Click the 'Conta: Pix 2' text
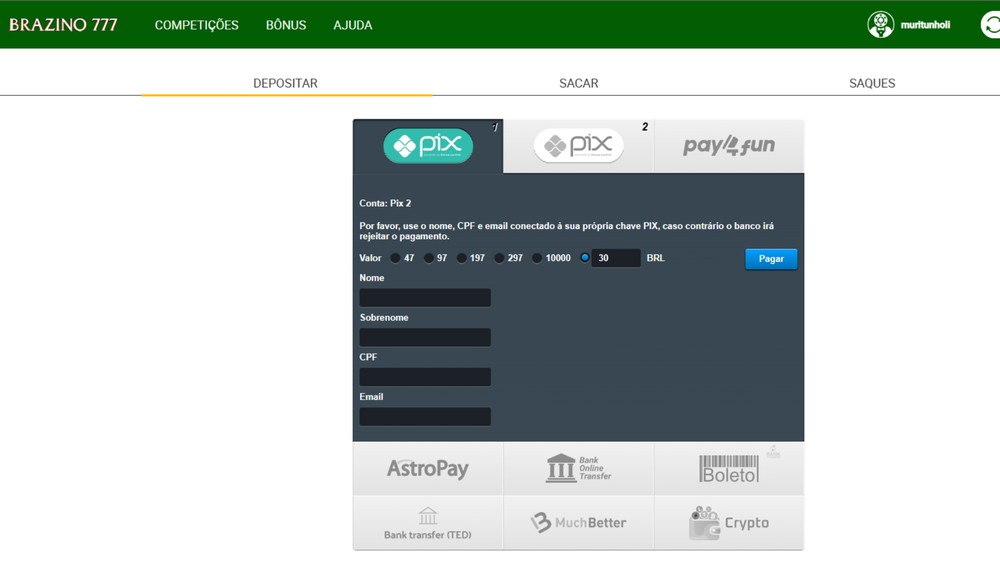 (x=385, y=203)
